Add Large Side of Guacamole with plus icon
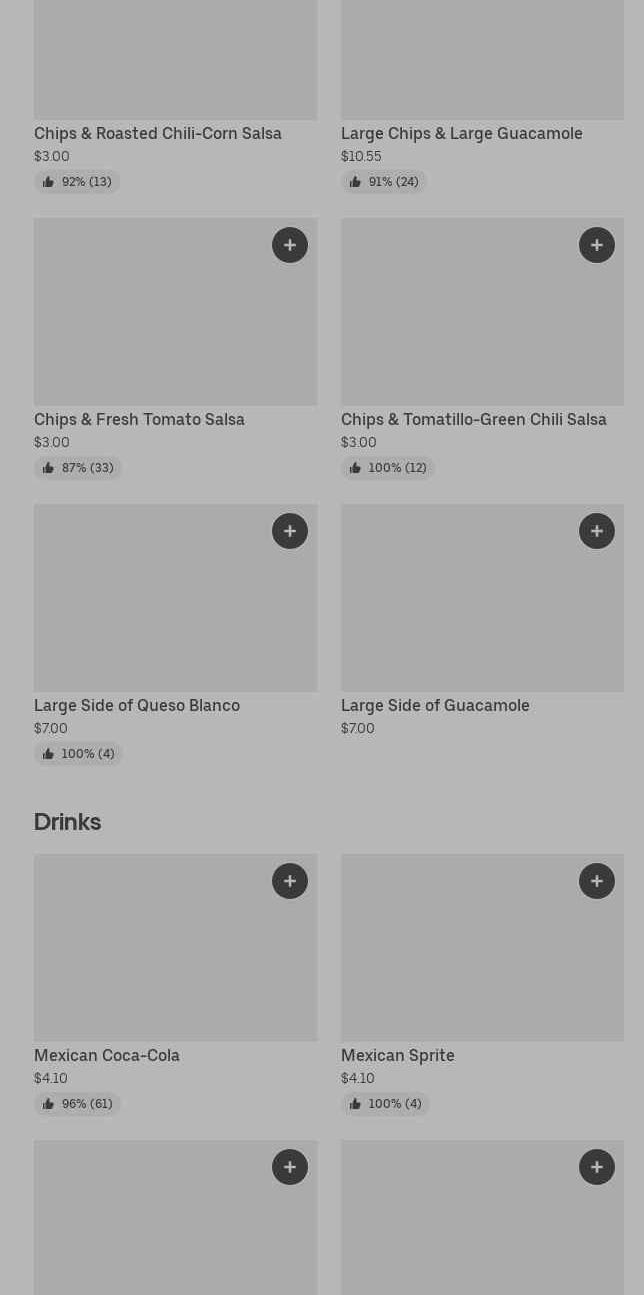Screen dimensions: 644x1295 coord(597,531)
